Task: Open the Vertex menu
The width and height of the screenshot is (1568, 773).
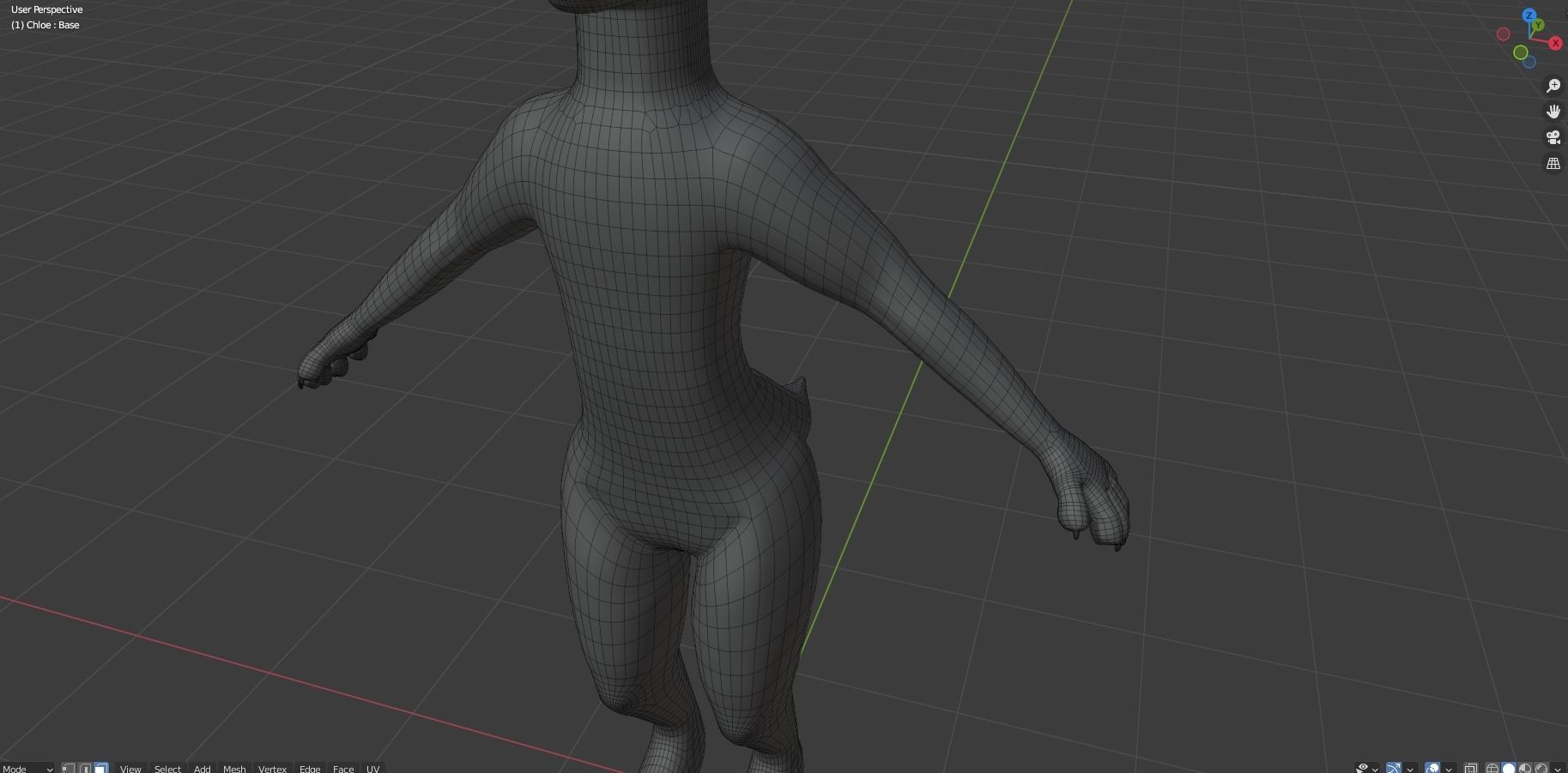Action: click(272, 768)
